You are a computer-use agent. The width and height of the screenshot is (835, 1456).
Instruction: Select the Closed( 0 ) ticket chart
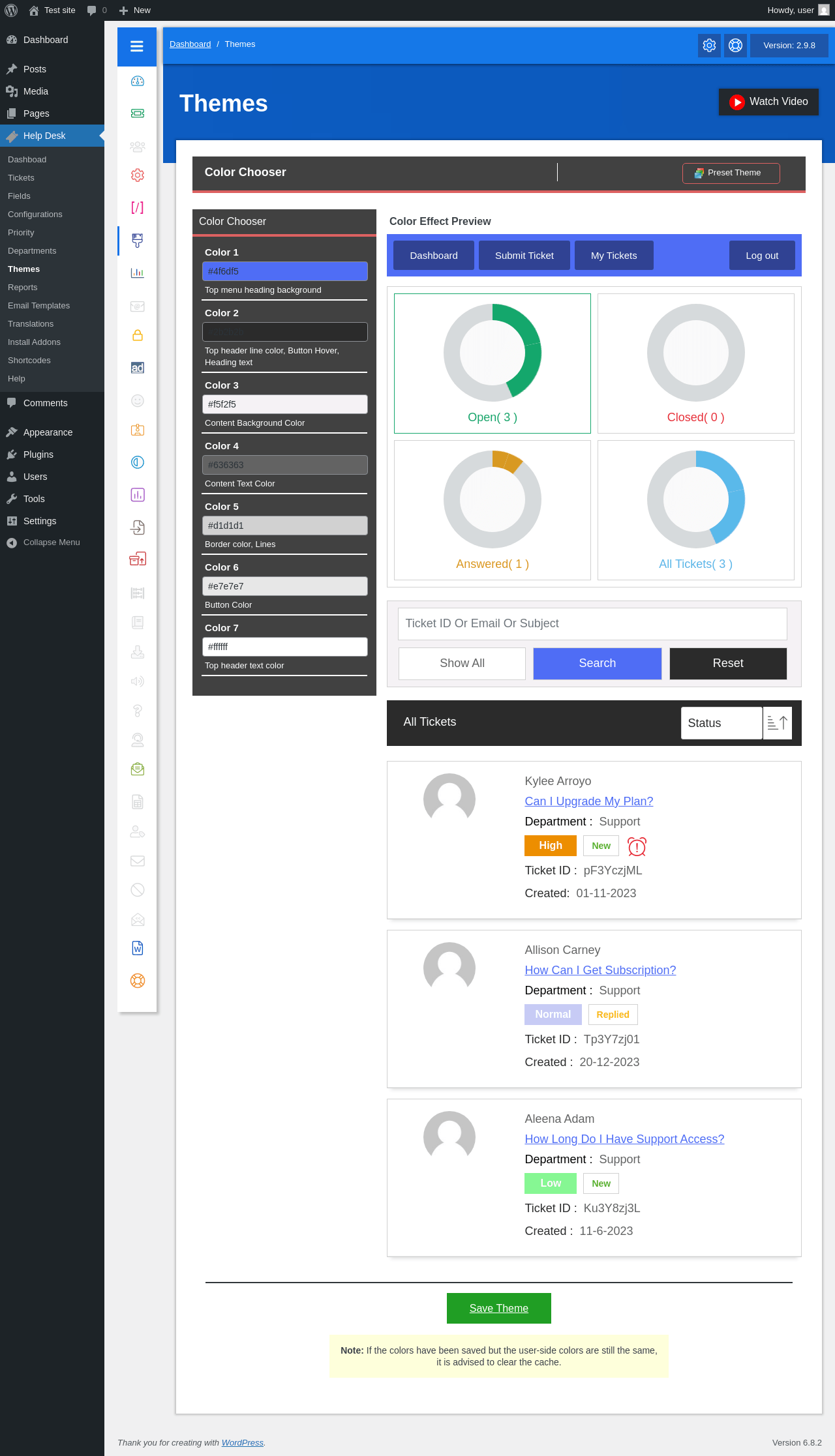[x=696, y=363]
